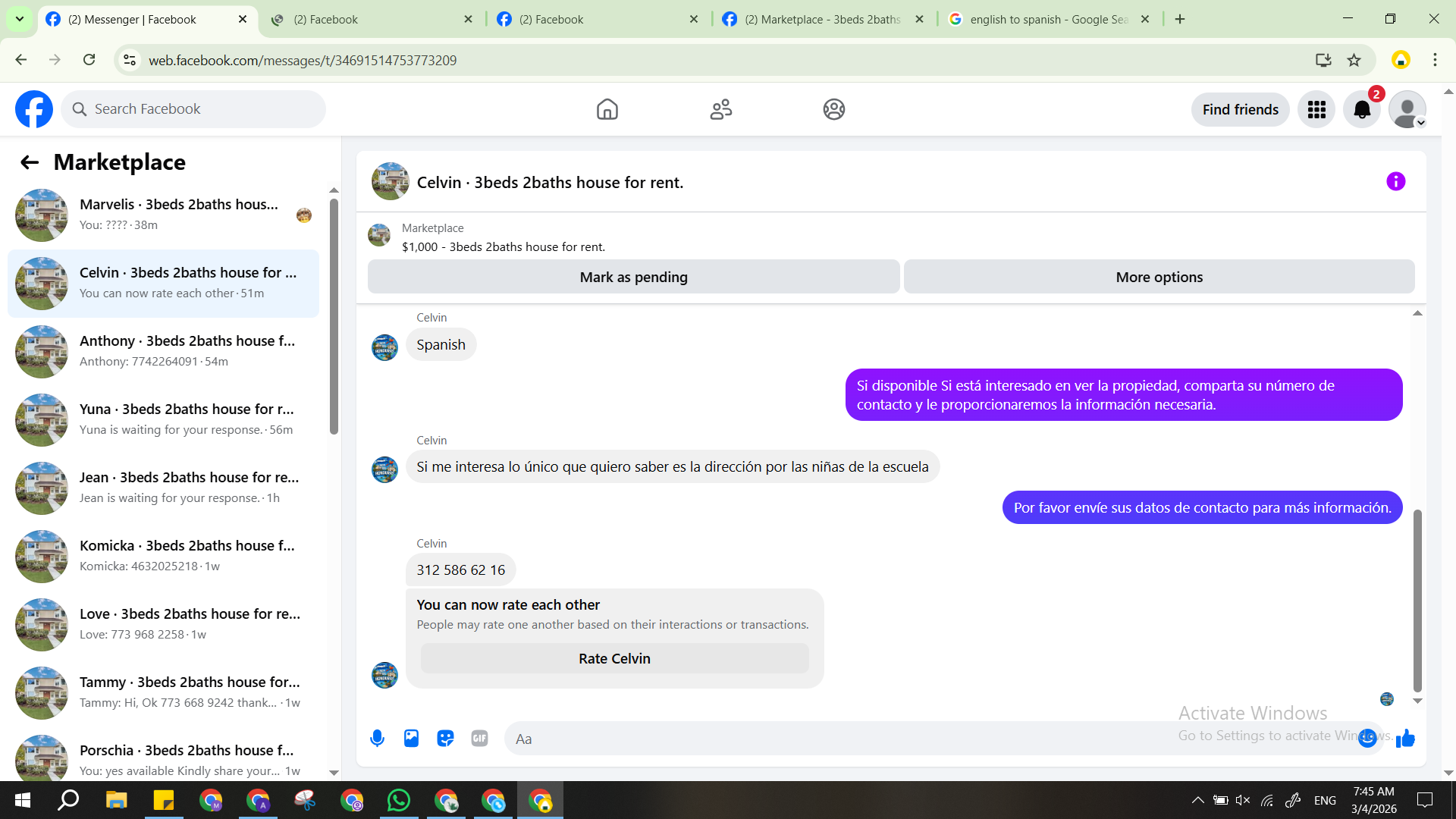The image size is (1456, 819).
Task: Expand the Chrome tab search chevron
Action: tap(19, 19)
